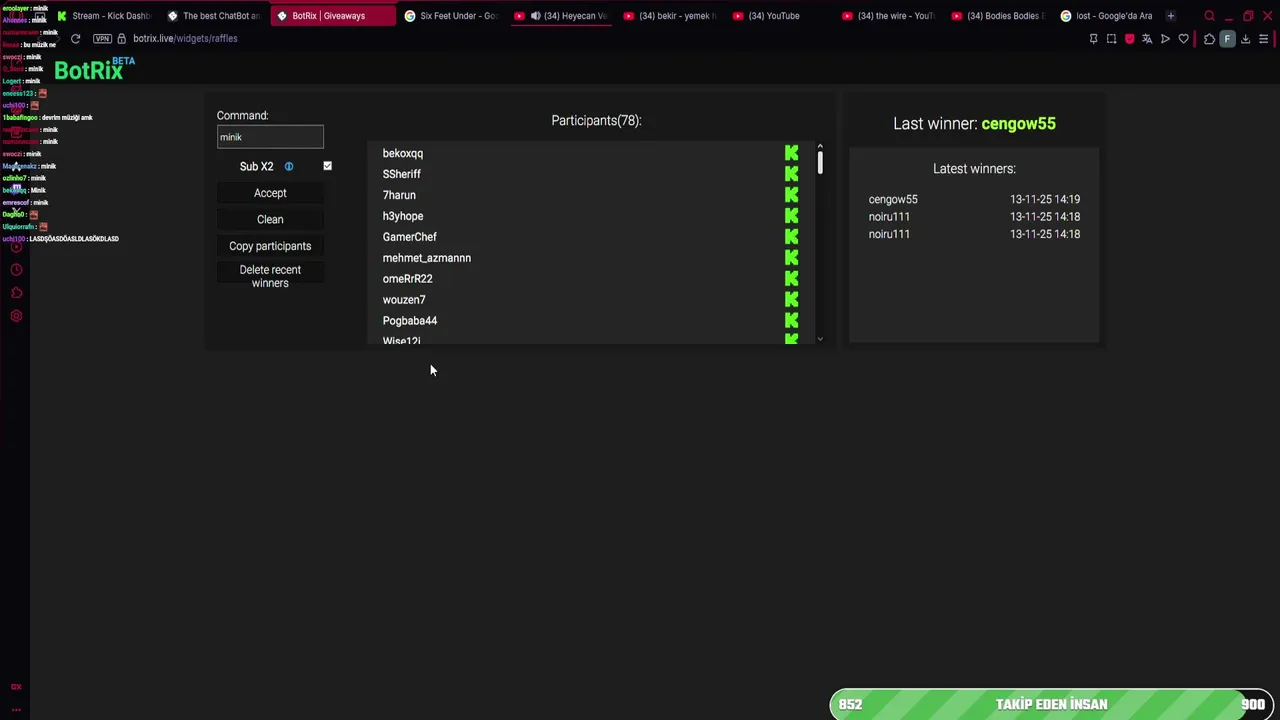Click the red ad blocker shield icon
The image size is (1280, 720).
coord(1130,39)
